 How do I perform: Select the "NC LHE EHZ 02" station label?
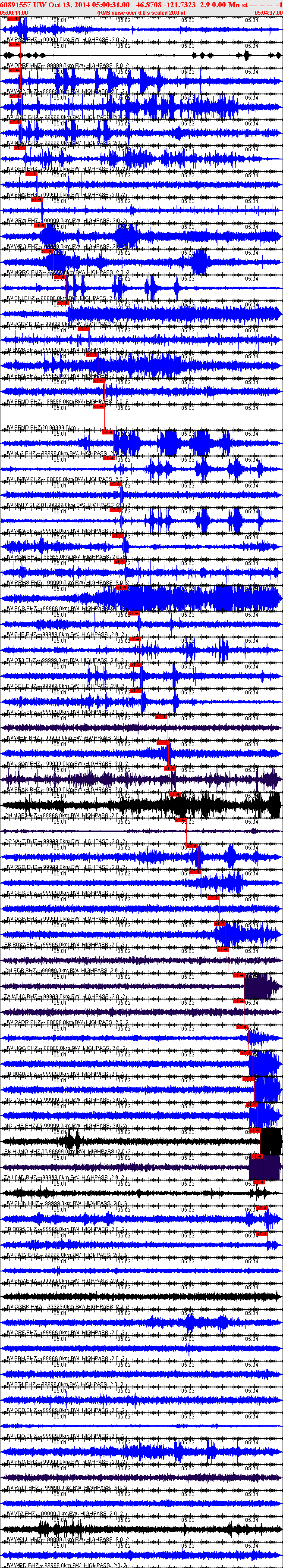coord(24,1126)
